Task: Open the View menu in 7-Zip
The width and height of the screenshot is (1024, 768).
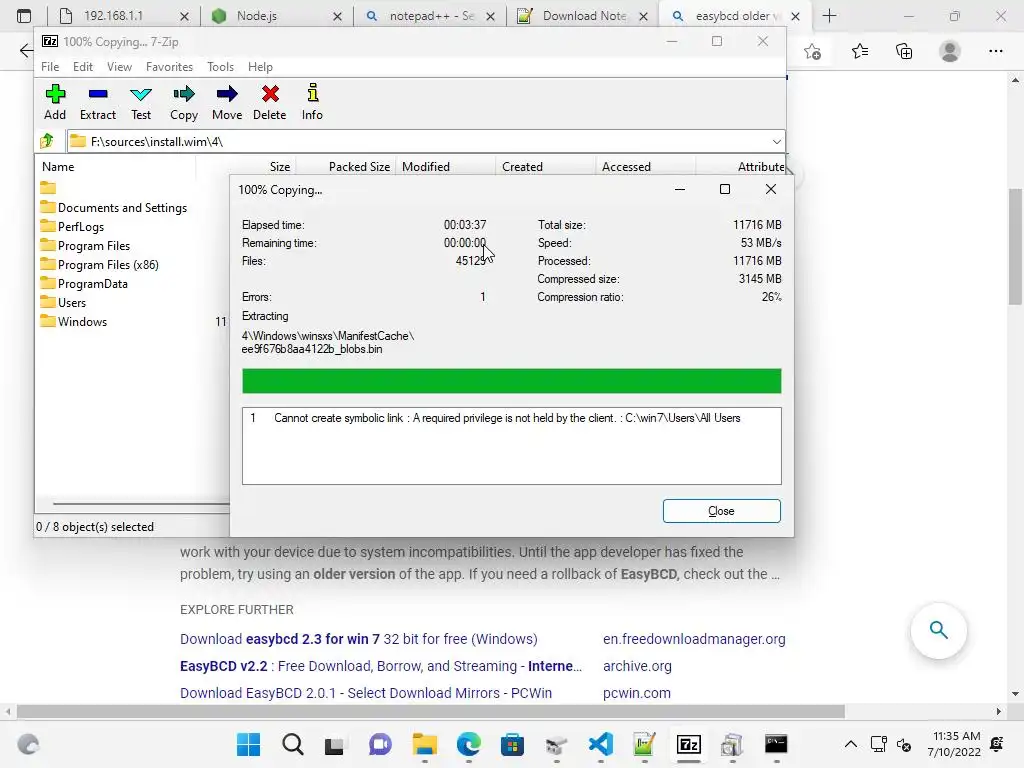Action: click(x=120, y=67)
